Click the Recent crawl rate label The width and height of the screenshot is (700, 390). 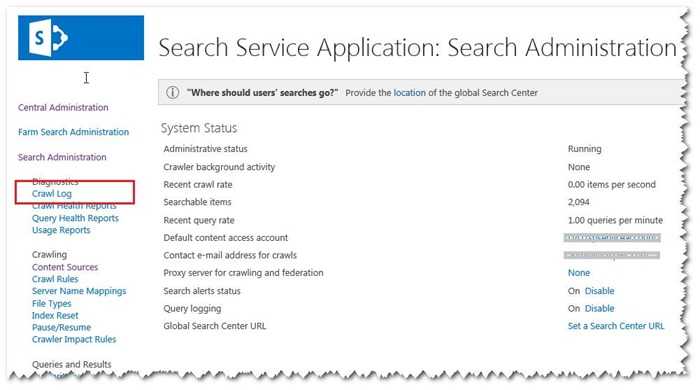[198, 185]
